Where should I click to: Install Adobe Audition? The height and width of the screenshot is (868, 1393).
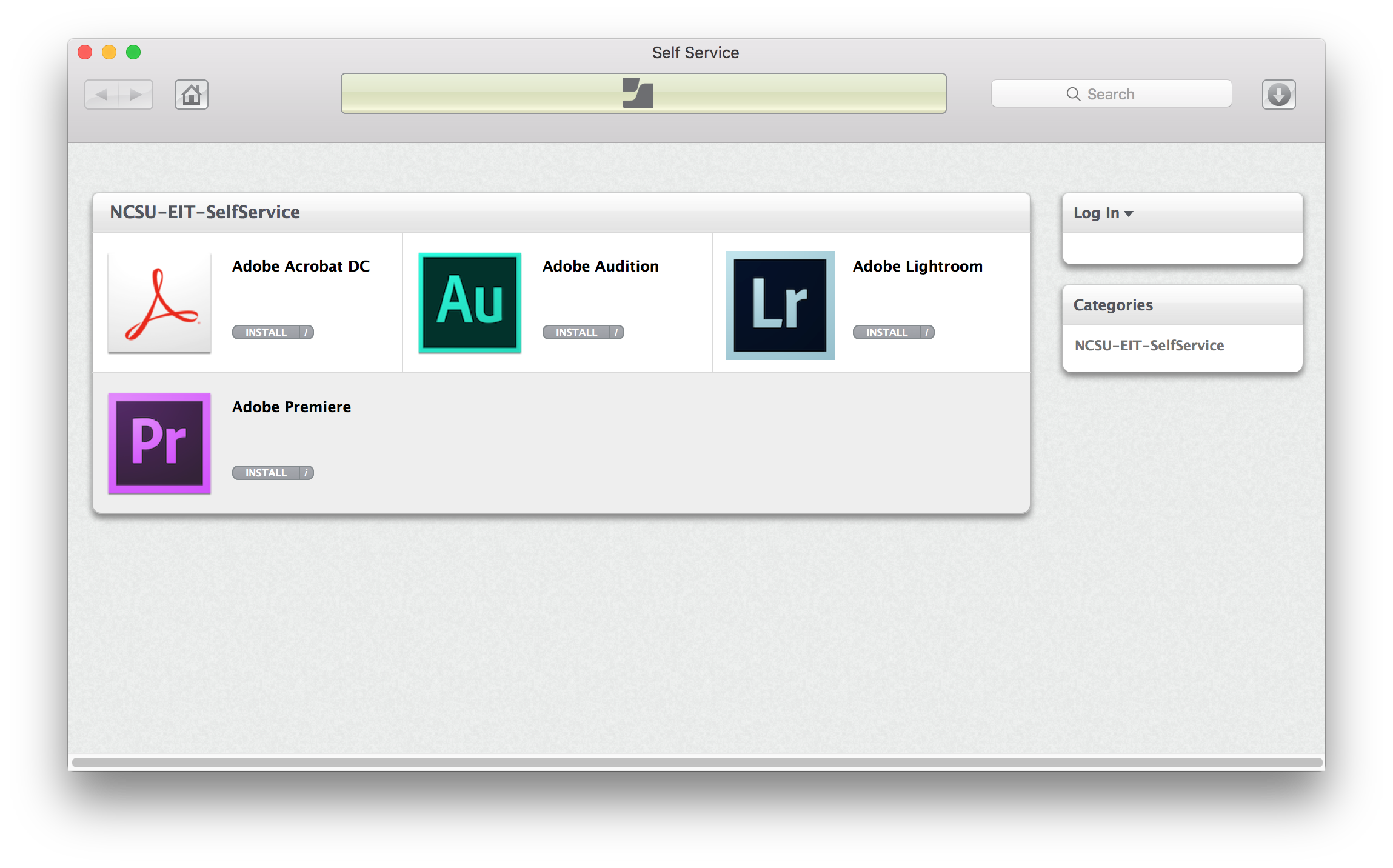[576, 332]
